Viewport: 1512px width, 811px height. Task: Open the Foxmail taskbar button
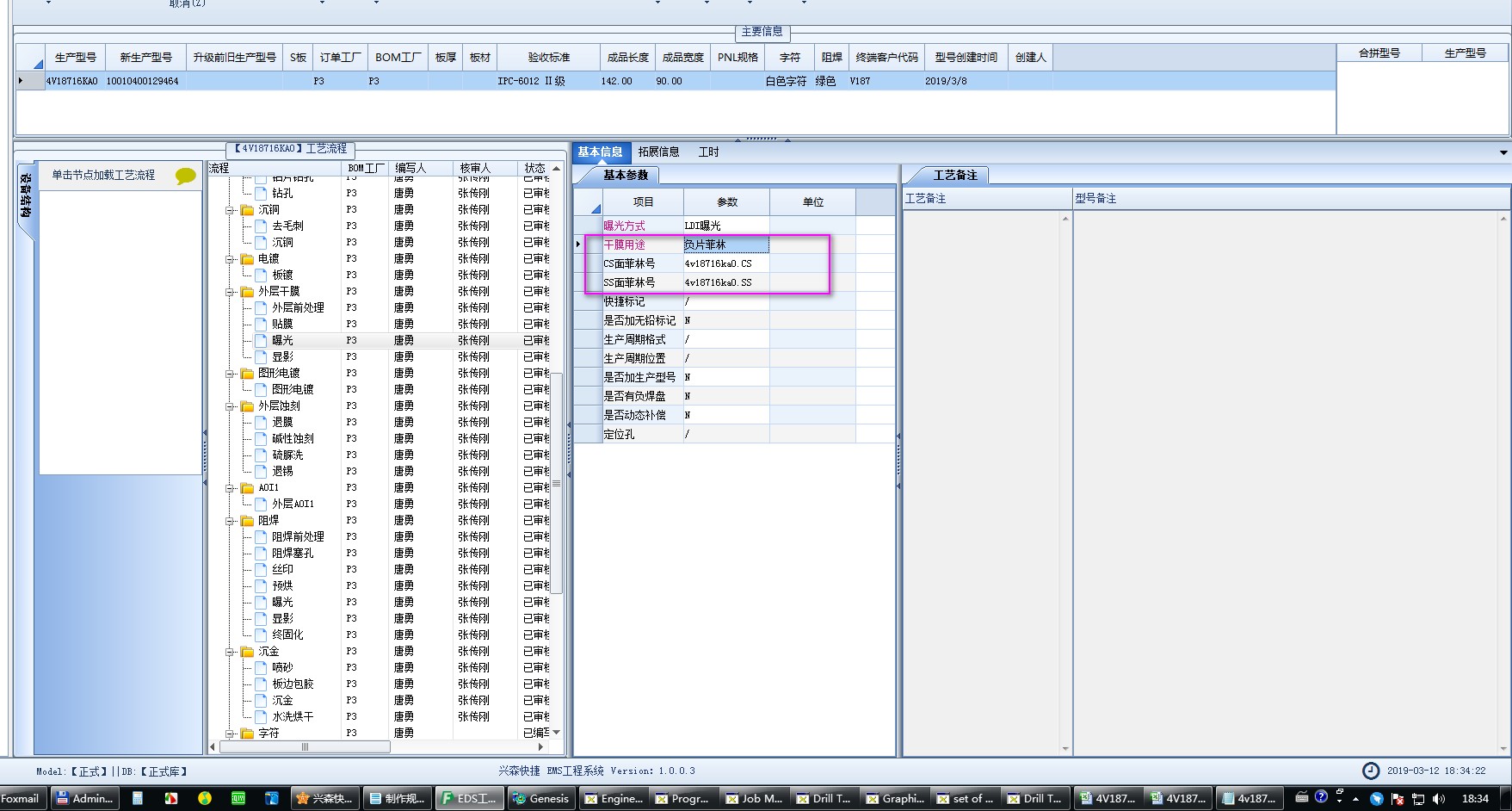[x=21, y=798]
